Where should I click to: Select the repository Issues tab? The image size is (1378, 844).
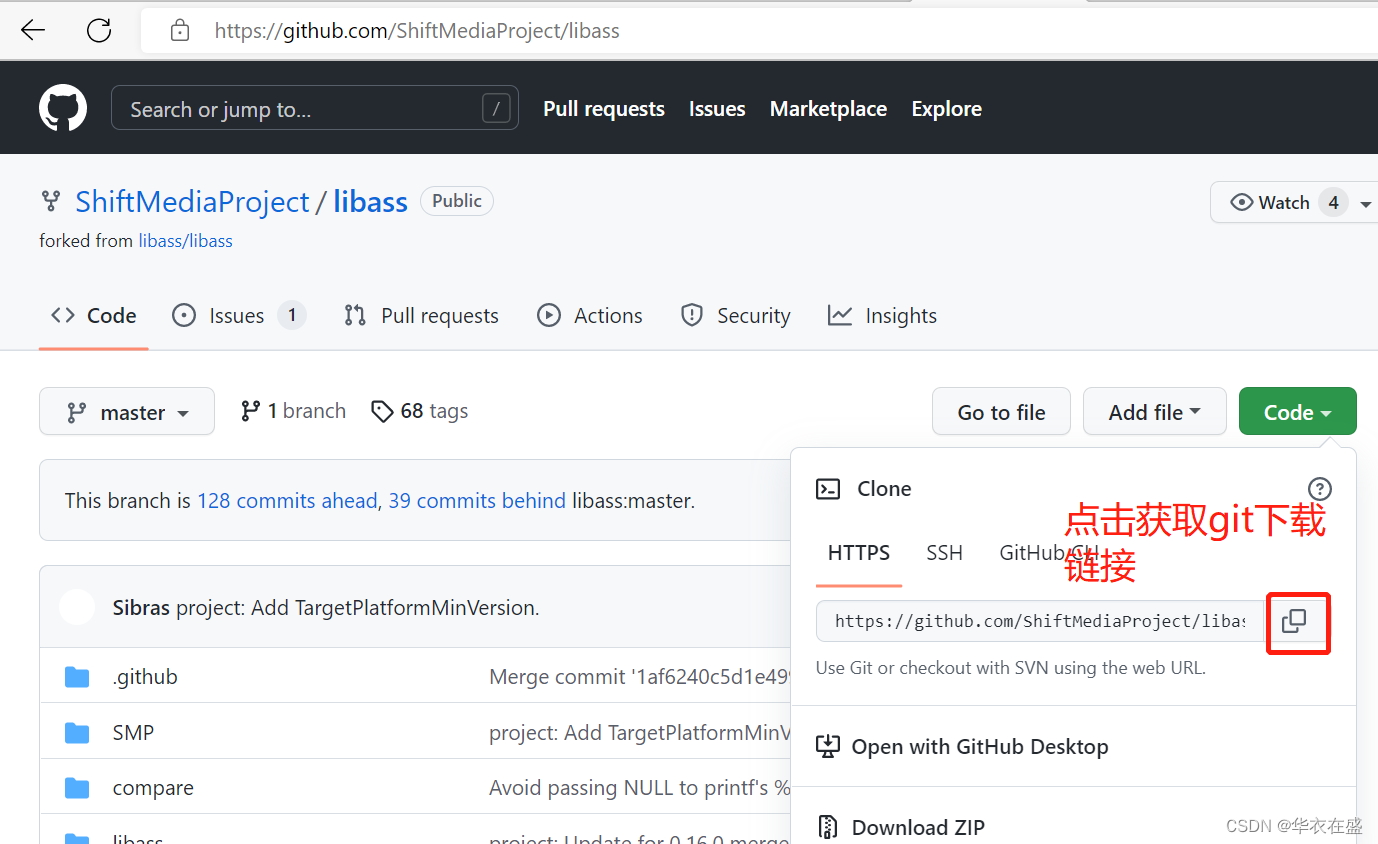pyautogui.click(x=239, y=316)
